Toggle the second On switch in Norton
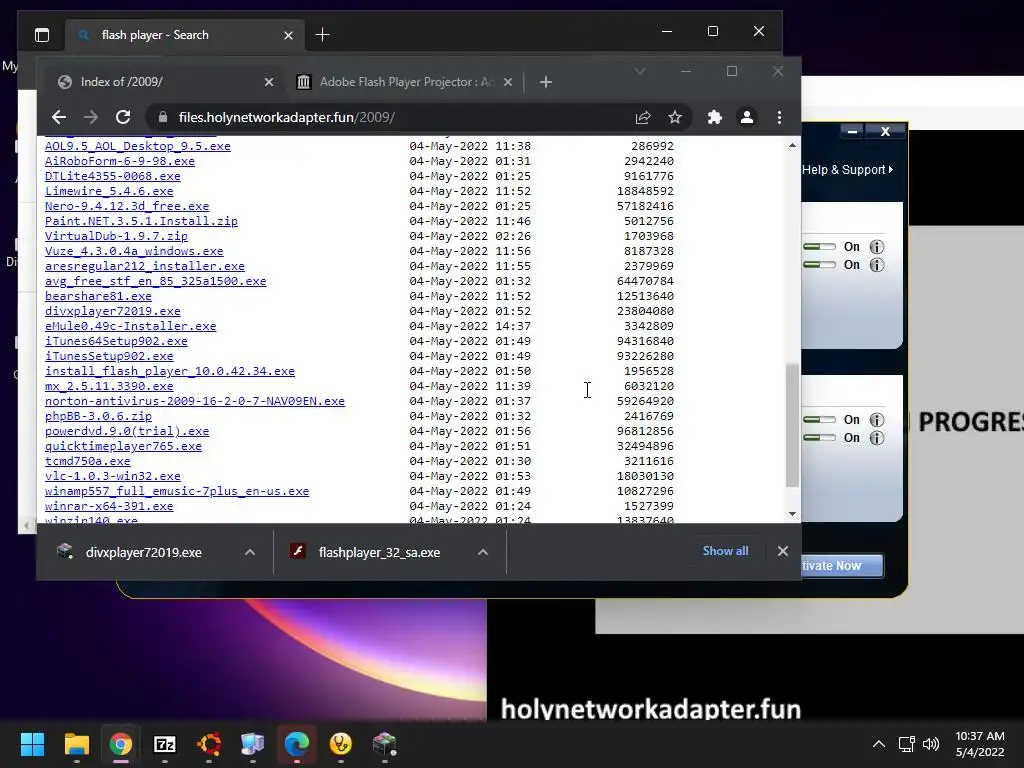This screenshot has height=768, width=1024. pyautogui.click(x=820, y=264)
